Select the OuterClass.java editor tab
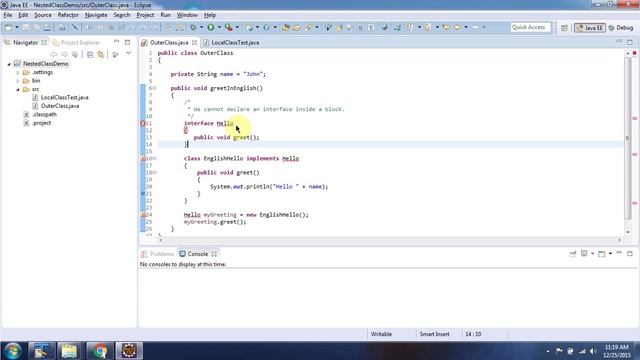The width and height of the screenshot is (640, 360). tap(169, 42)
